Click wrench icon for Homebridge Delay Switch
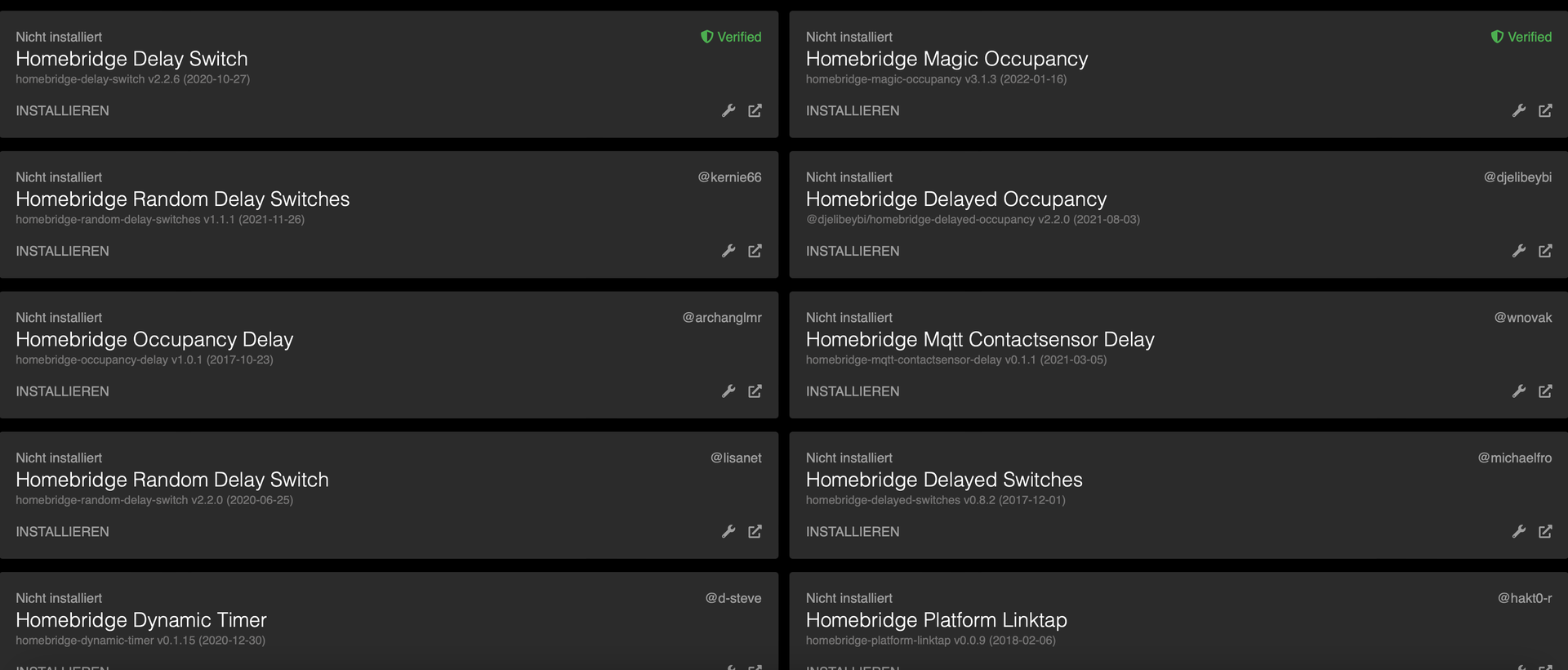Image resolution: width=1568 pixels, height=670 pixels. coord(728,110)
